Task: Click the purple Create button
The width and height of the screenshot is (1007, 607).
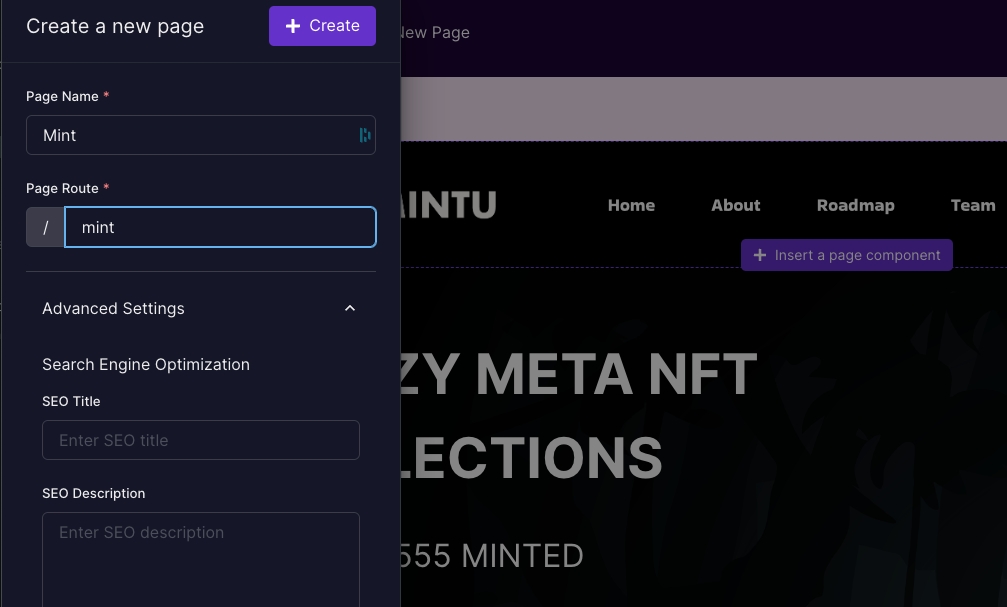Action: 322,26
